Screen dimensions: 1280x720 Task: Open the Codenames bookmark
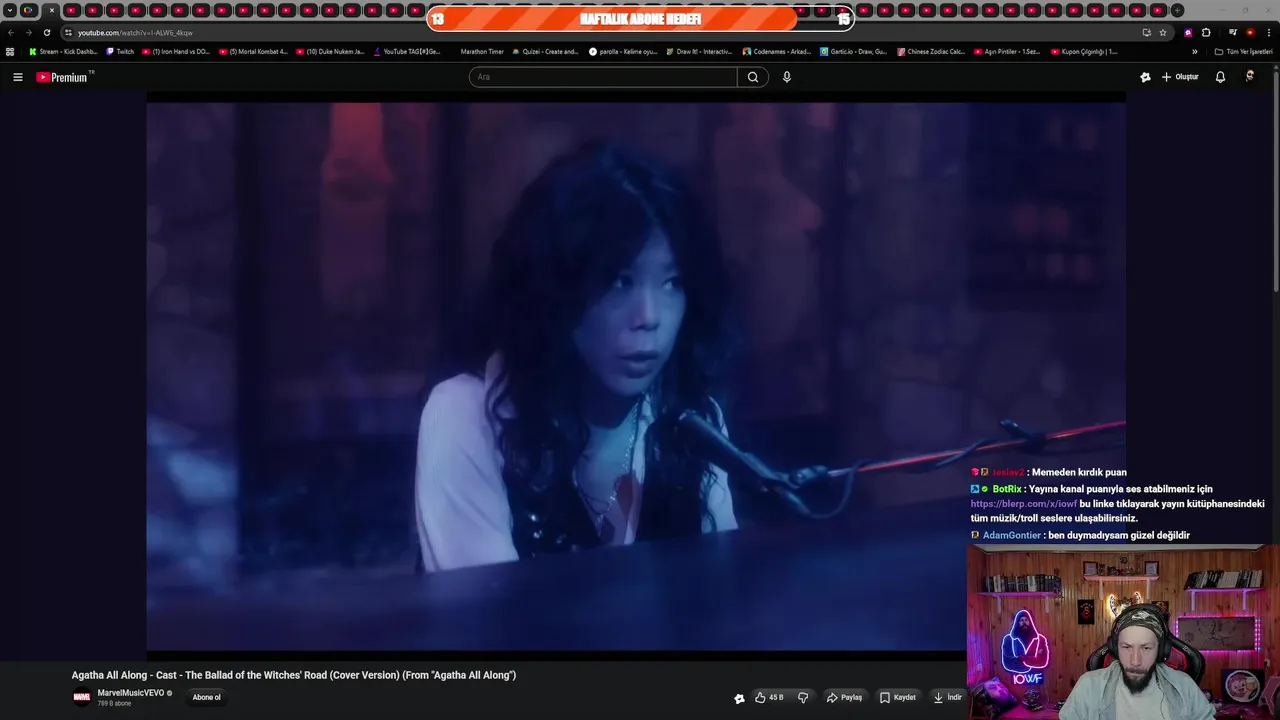click(x=777, y=51)
